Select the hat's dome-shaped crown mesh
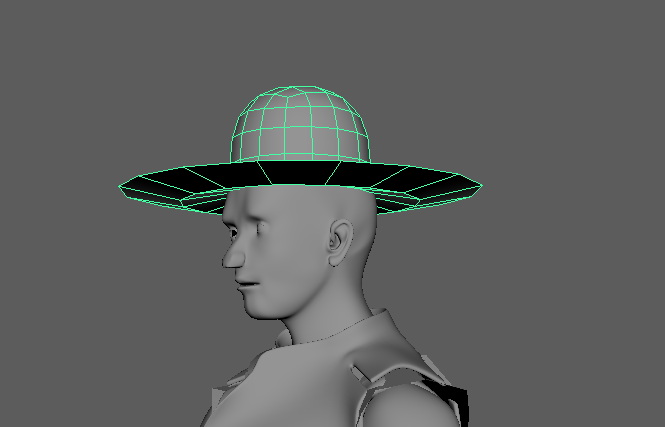Viewport: 665px width, 427px height. tap(300, 125)
